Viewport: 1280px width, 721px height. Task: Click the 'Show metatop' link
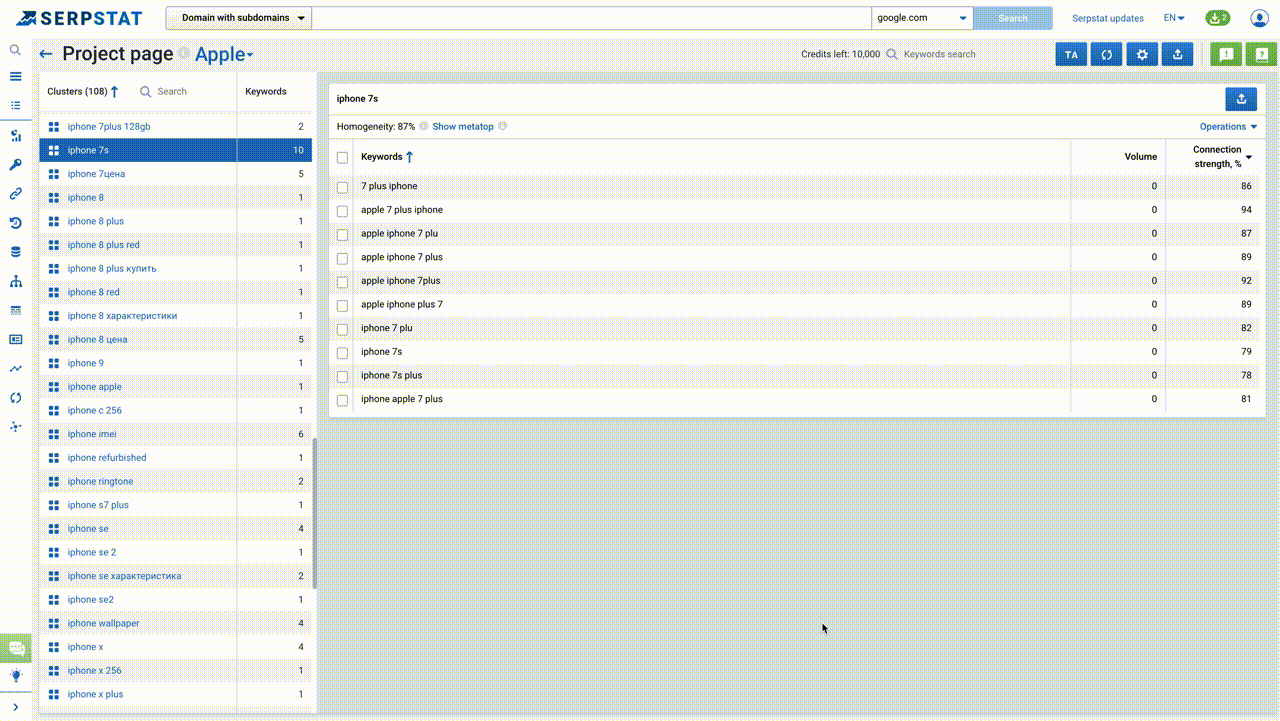463,127
